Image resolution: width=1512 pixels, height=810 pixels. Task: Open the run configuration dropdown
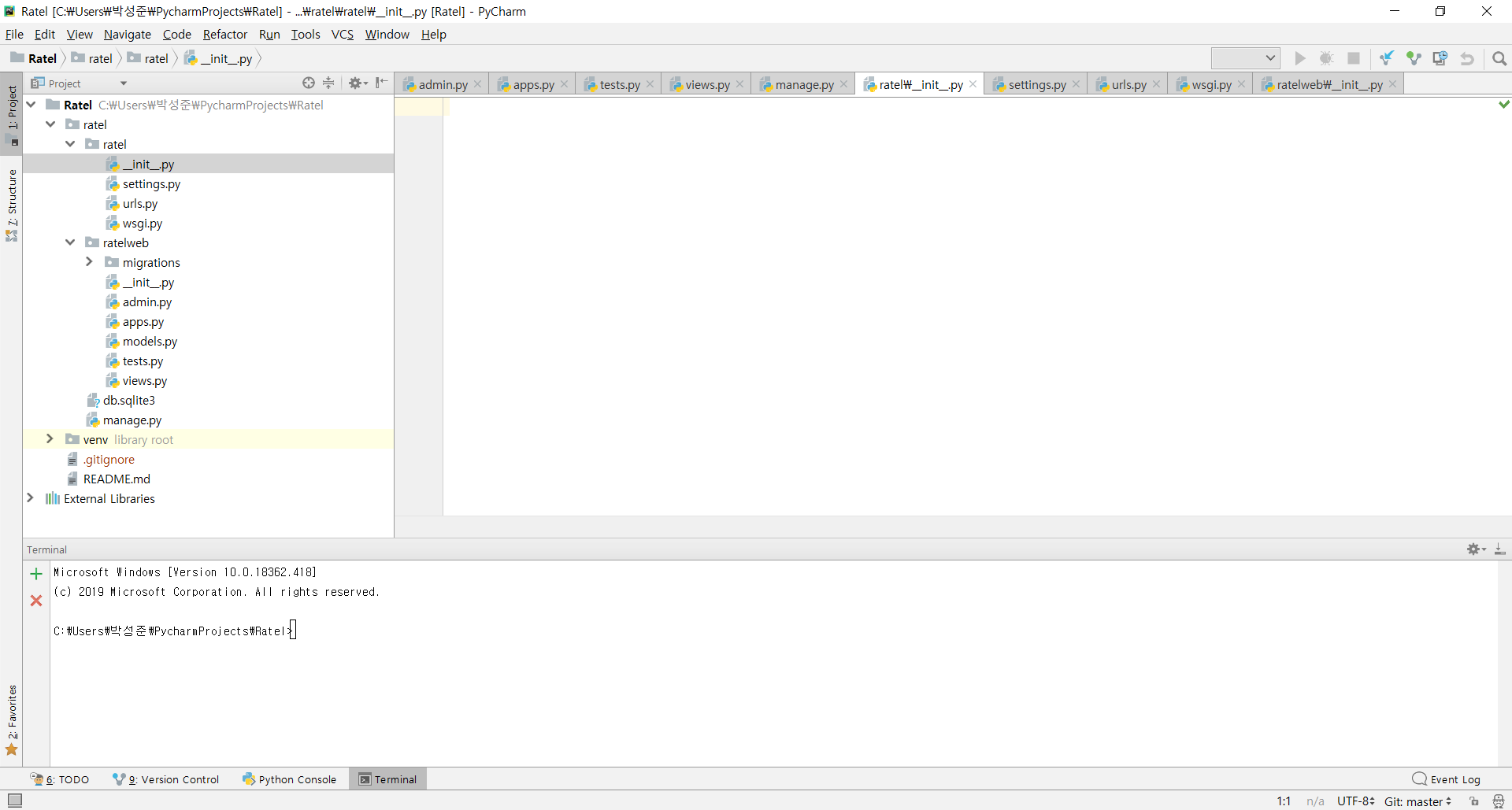click(x=1245, y=58)
